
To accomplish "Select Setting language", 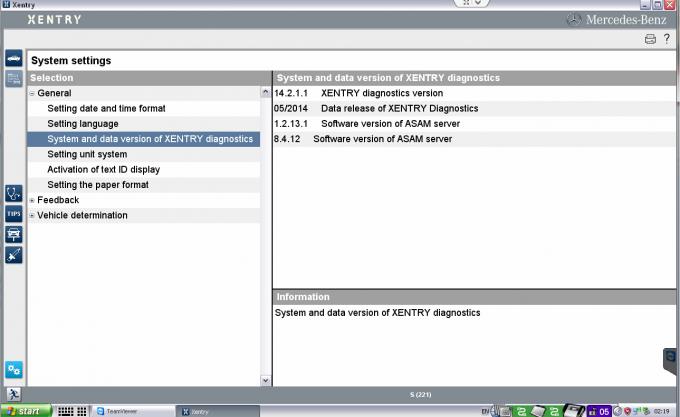I will tap(83, 124).
